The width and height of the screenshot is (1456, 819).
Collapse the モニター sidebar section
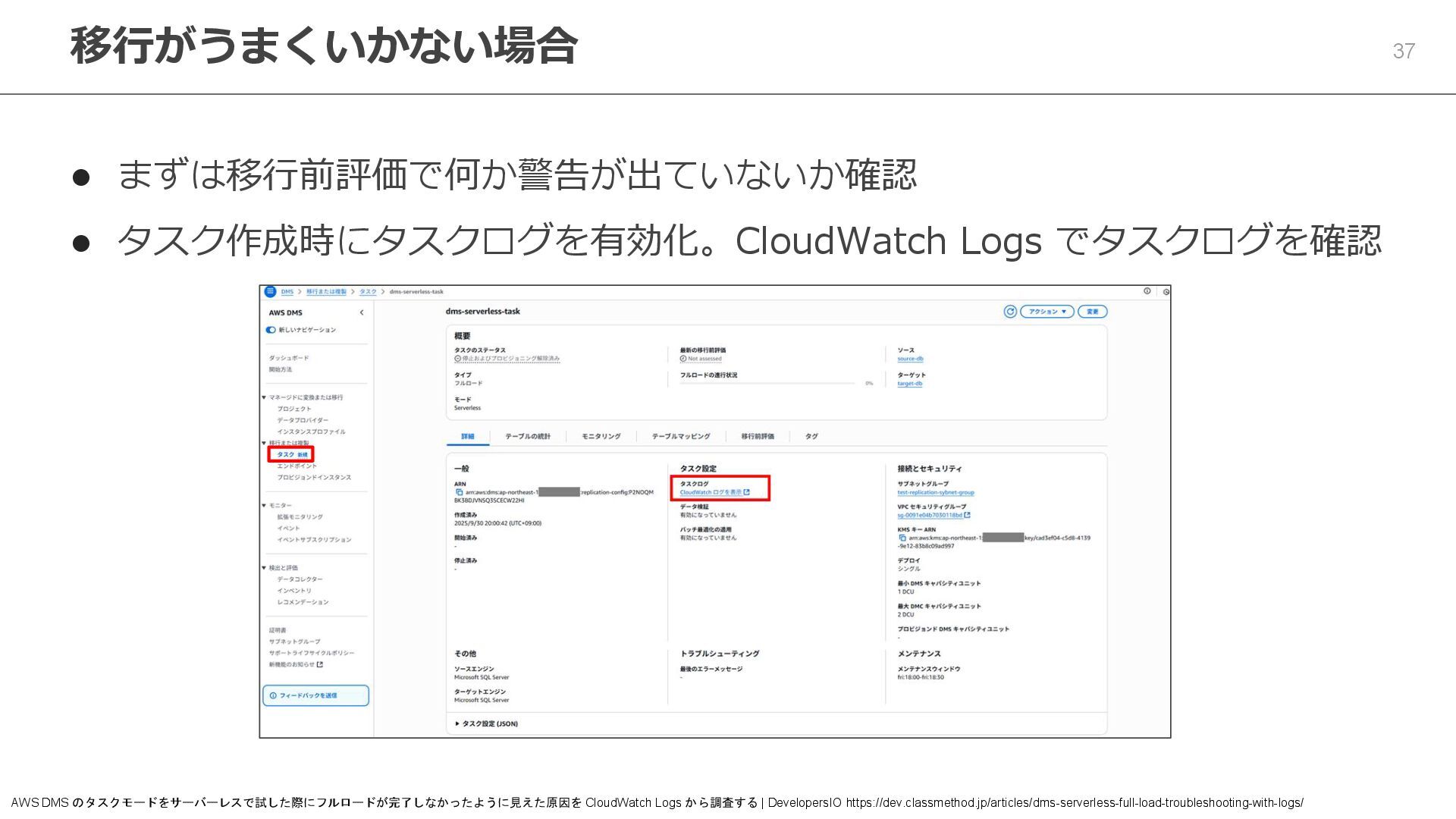[x=264, y=505]
